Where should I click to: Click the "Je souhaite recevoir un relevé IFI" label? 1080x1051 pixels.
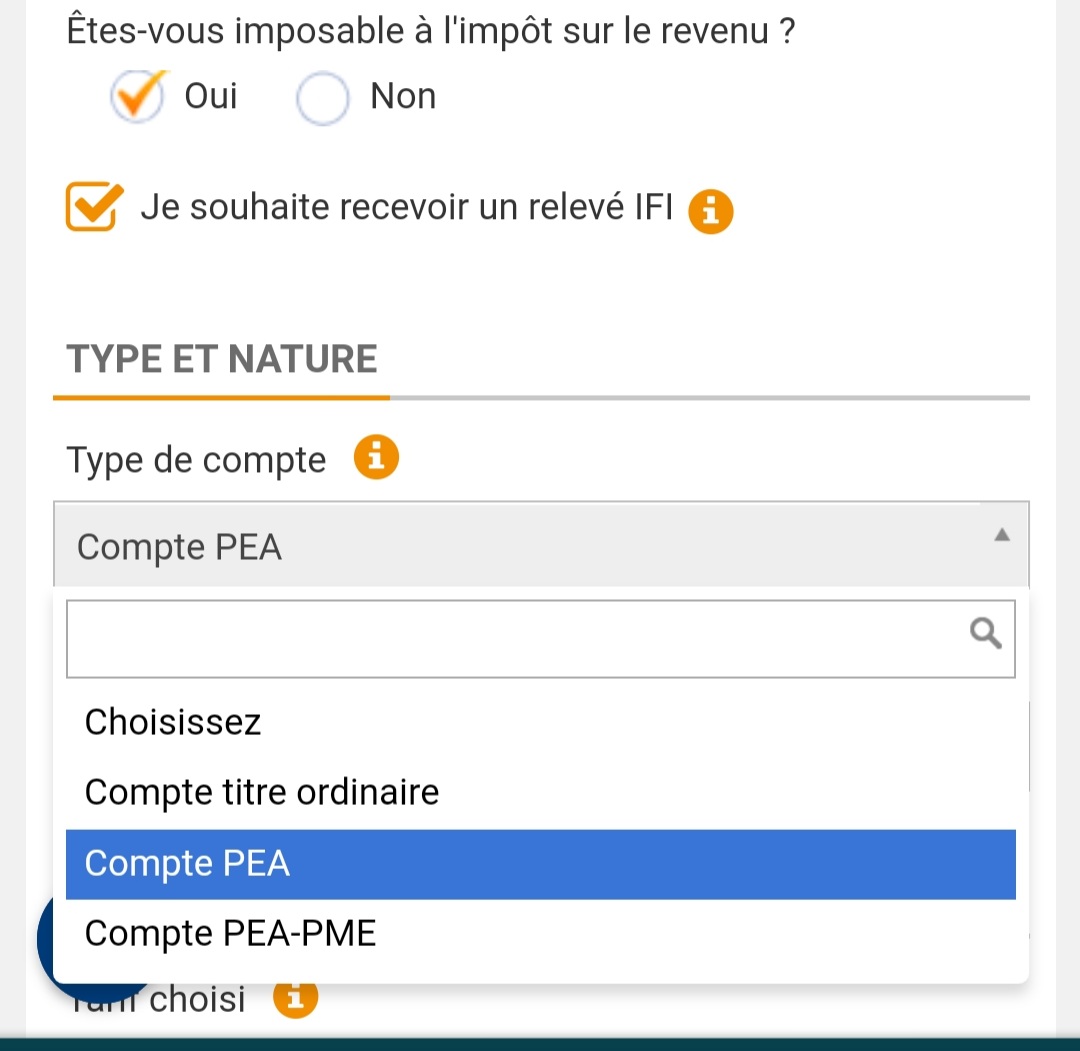pos(406,207)
